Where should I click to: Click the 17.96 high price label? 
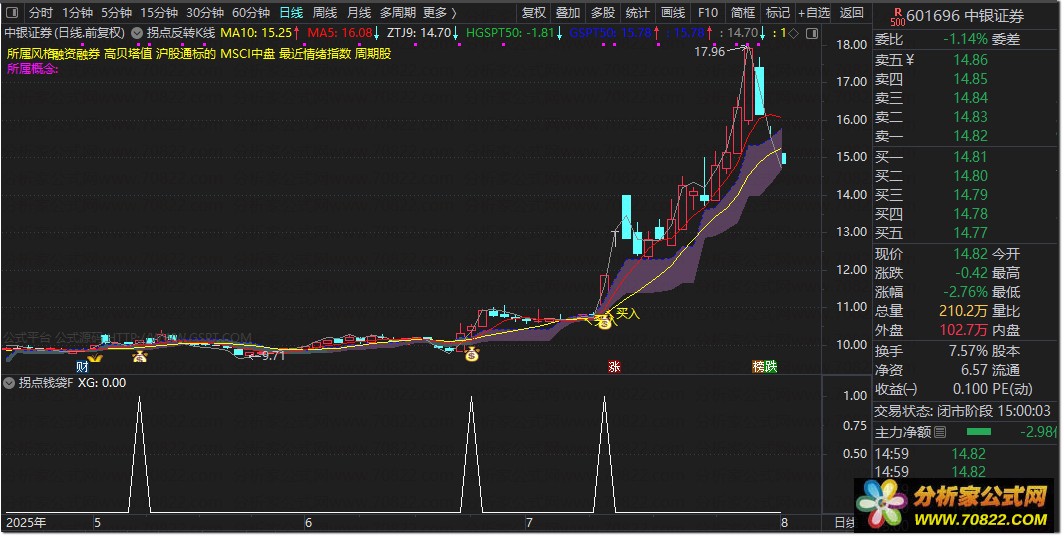[710, 52]
